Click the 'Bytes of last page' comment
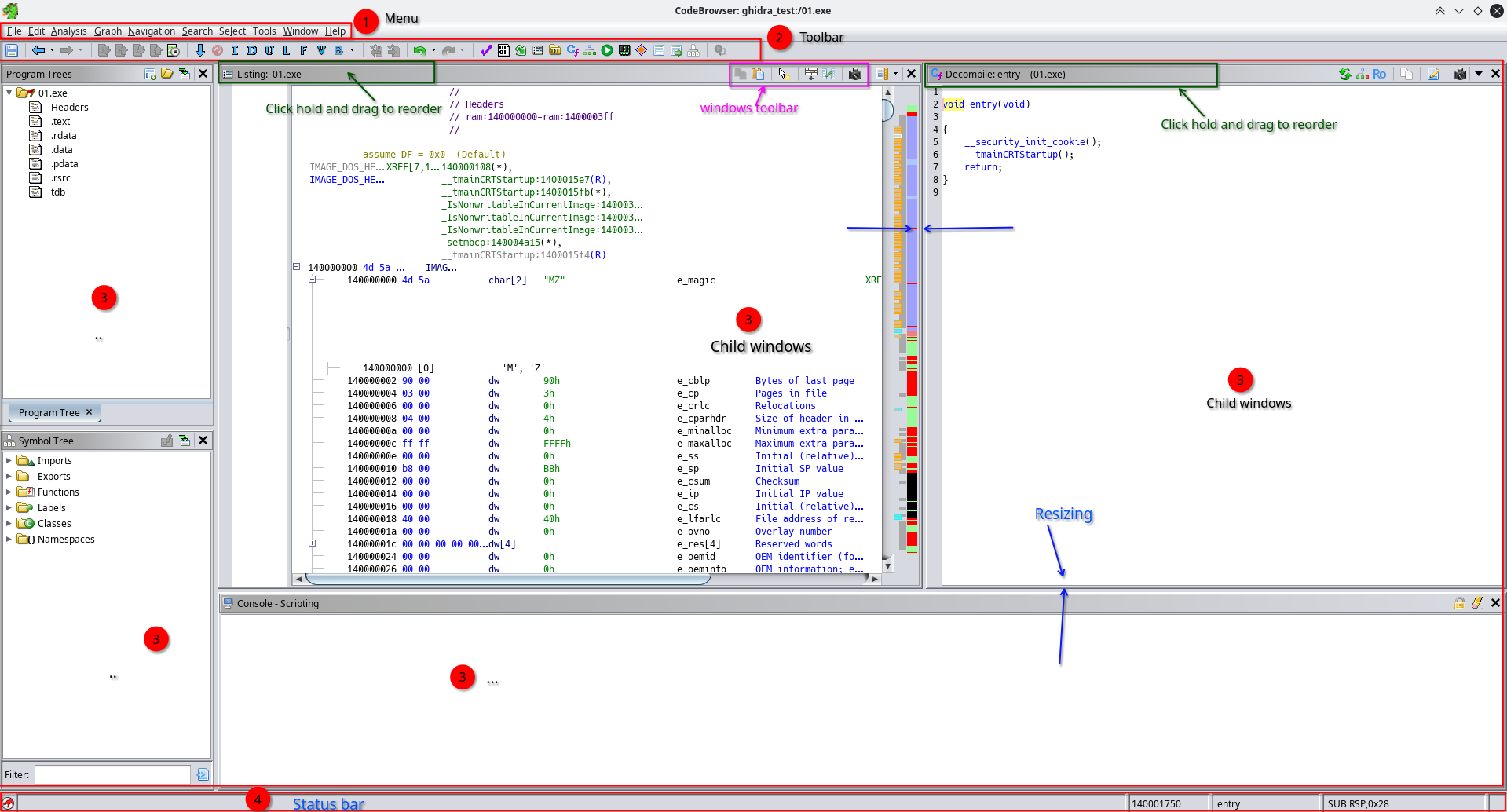The height and width of the screenshot is (812, 1507). [x=804, y=381]
